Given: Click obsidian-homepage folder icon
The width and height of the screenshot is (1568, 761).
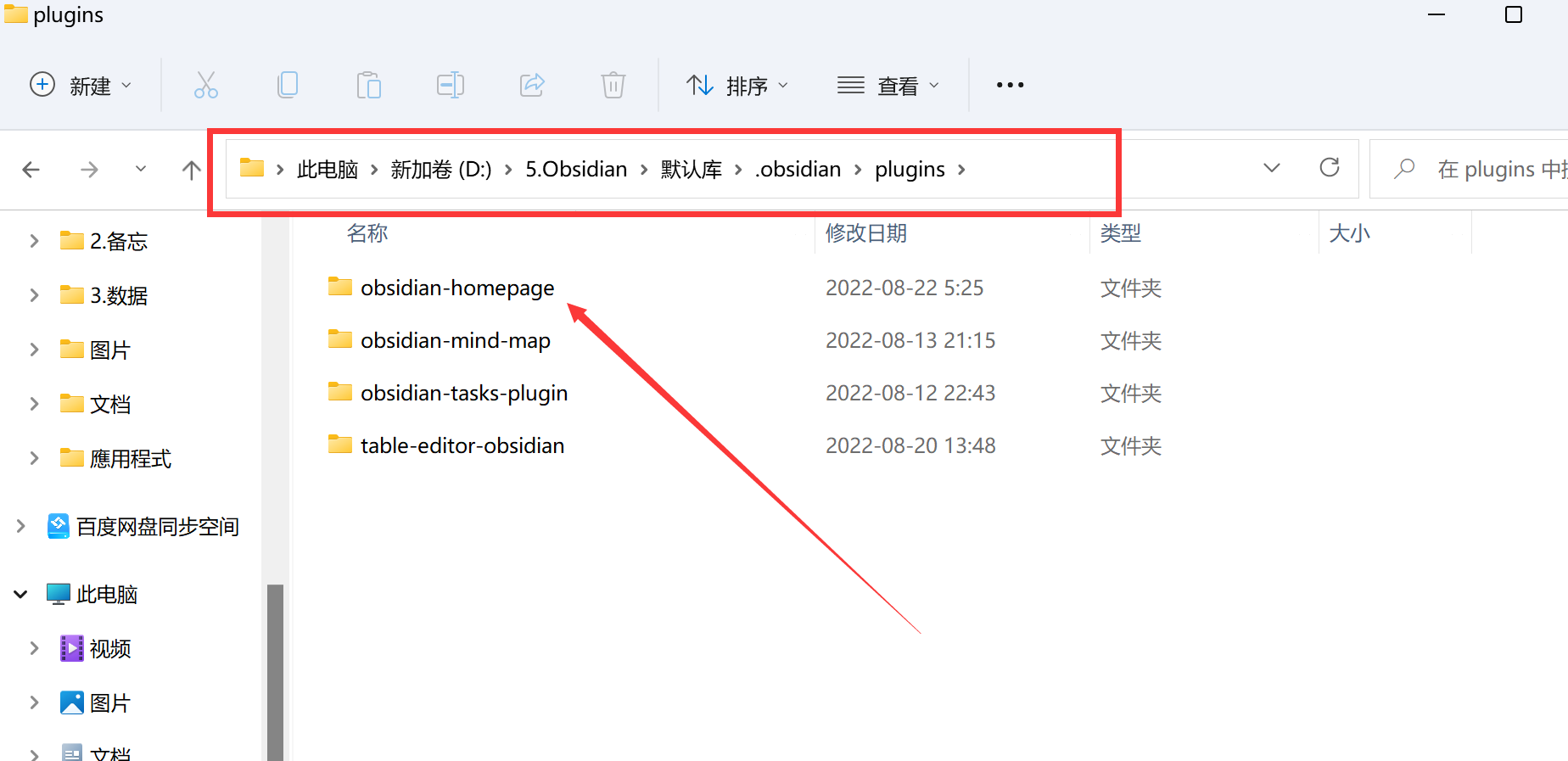Looking at the screenshot, I should [340, 286].
